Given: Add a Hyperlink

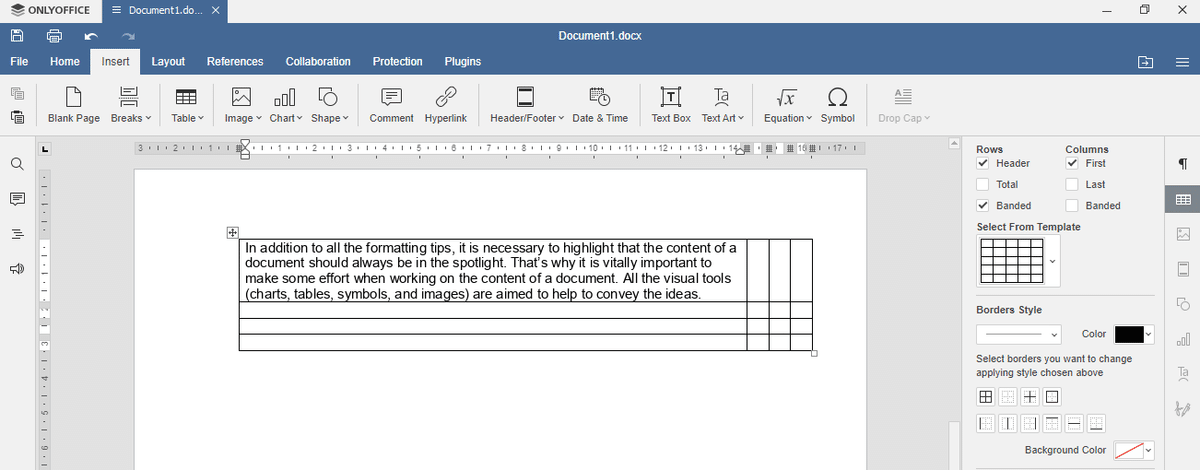Looking at the screenshot, I should point(445,105).
